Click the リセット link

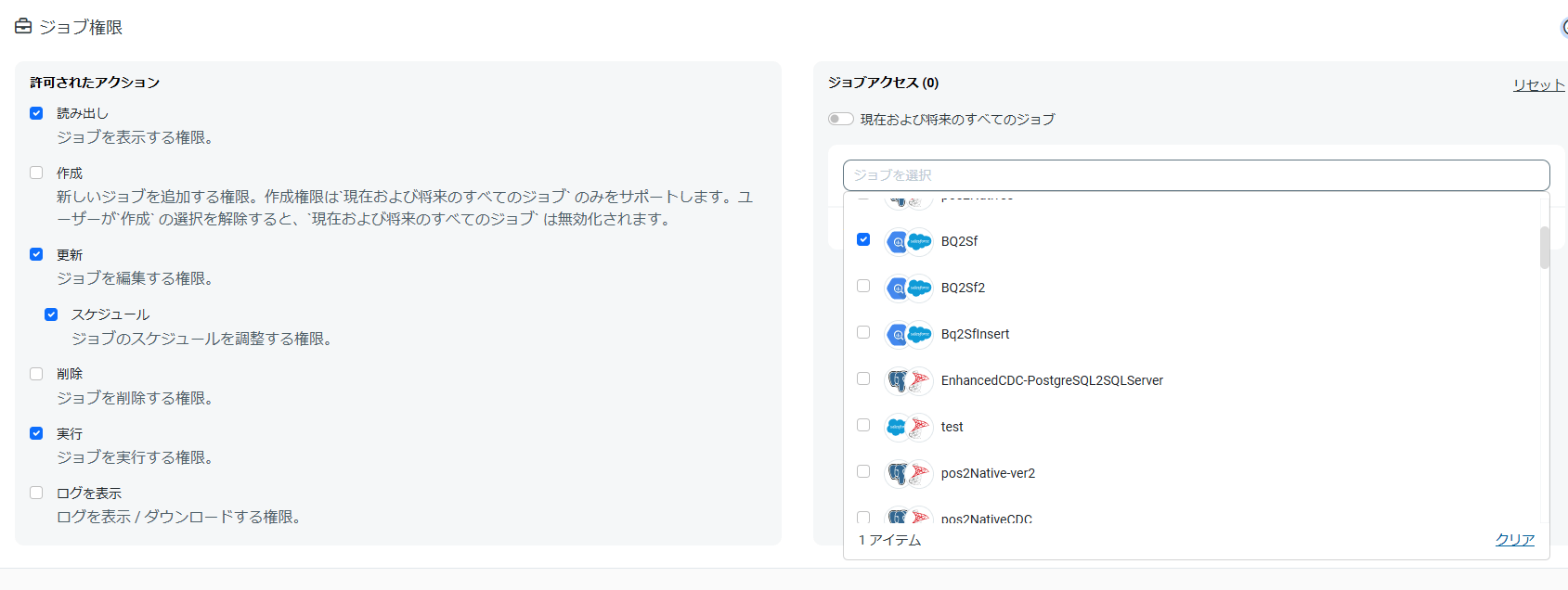(1538, 84)
